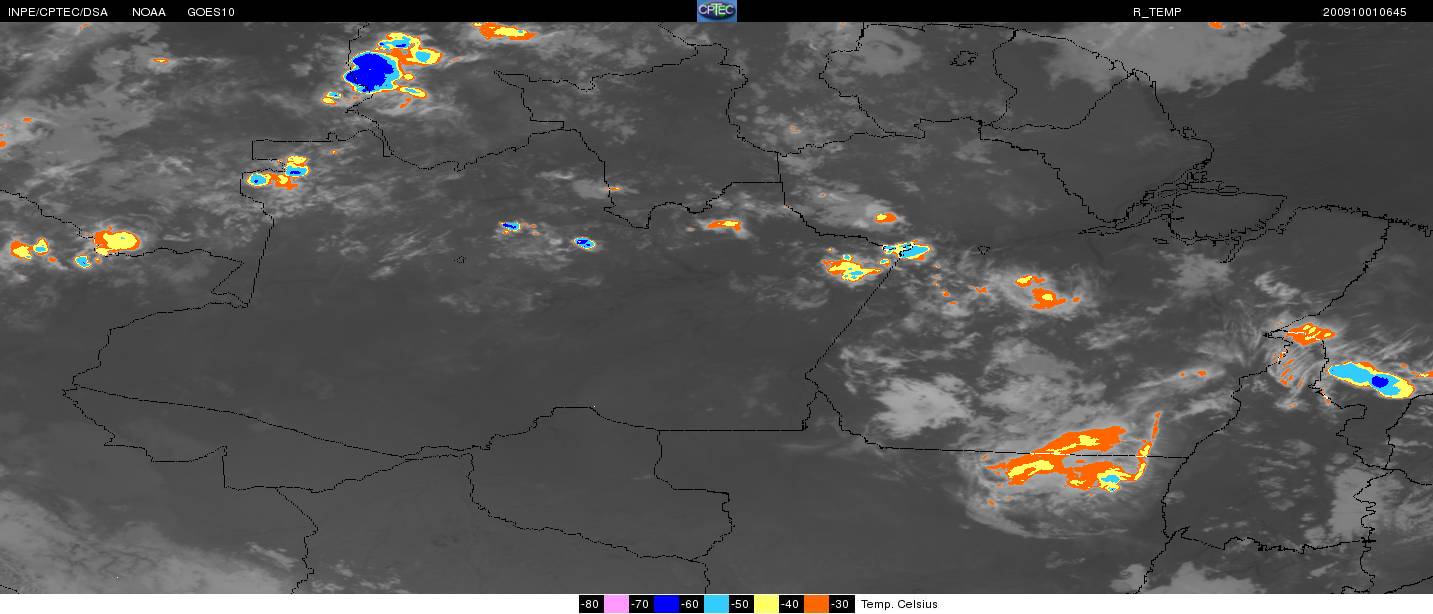Click the CPTEC logo in the header
This screenshot has height=614, width=1433.
click(x=716, y=11)
